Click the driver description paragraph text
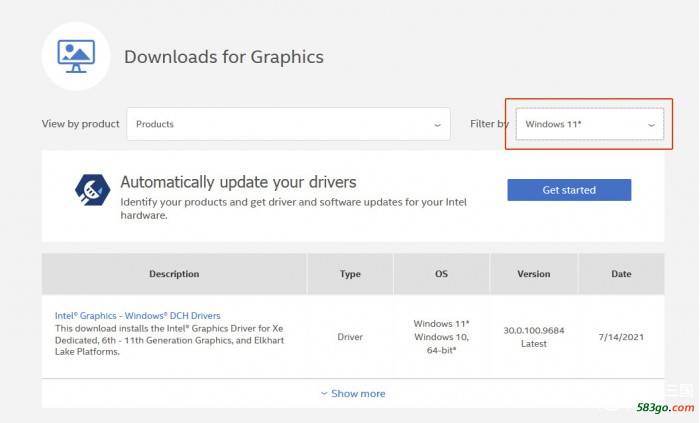 coord(169,340)
